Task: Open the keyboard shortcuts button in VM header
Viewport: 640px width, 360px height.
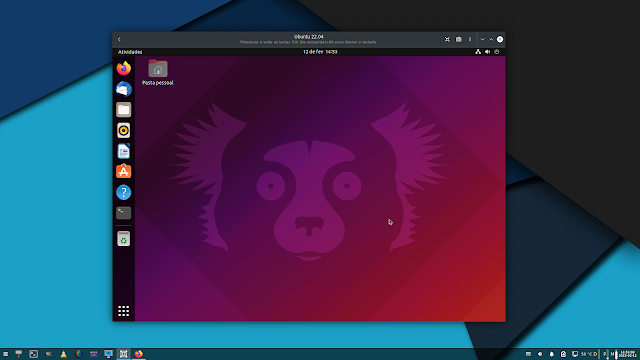Action: pos(459,40)
